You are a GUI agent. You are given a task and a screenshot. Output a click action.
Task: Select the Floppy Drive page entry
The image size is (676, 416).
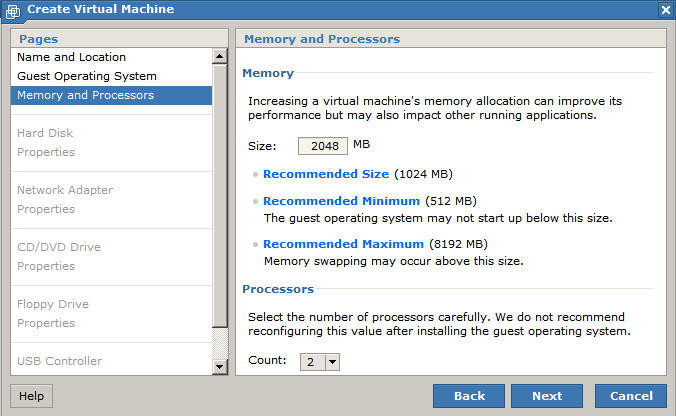point(53,304)
